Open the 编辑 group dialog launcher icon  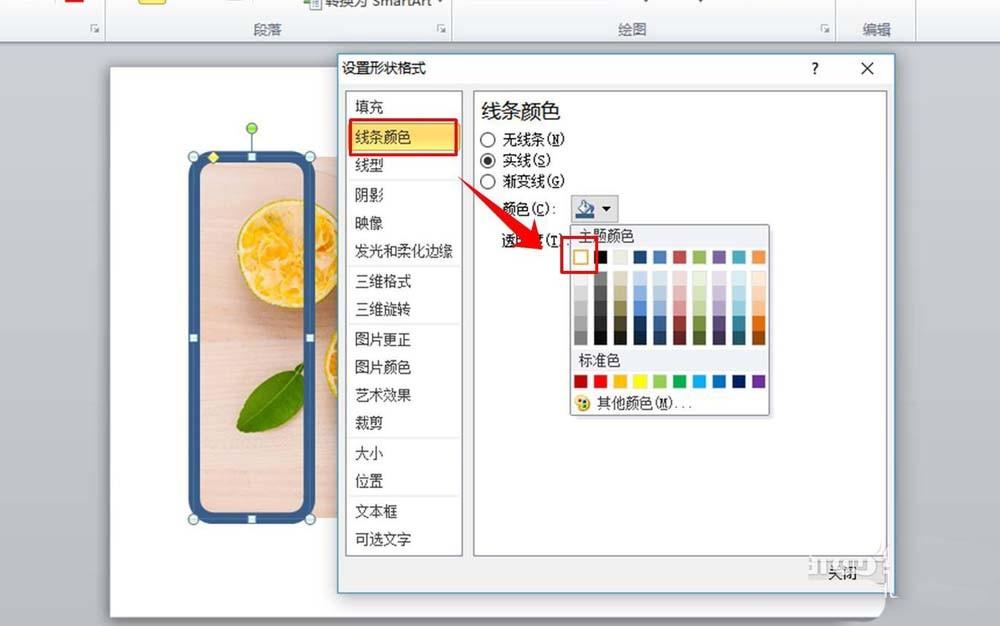(x=910, y=28)
